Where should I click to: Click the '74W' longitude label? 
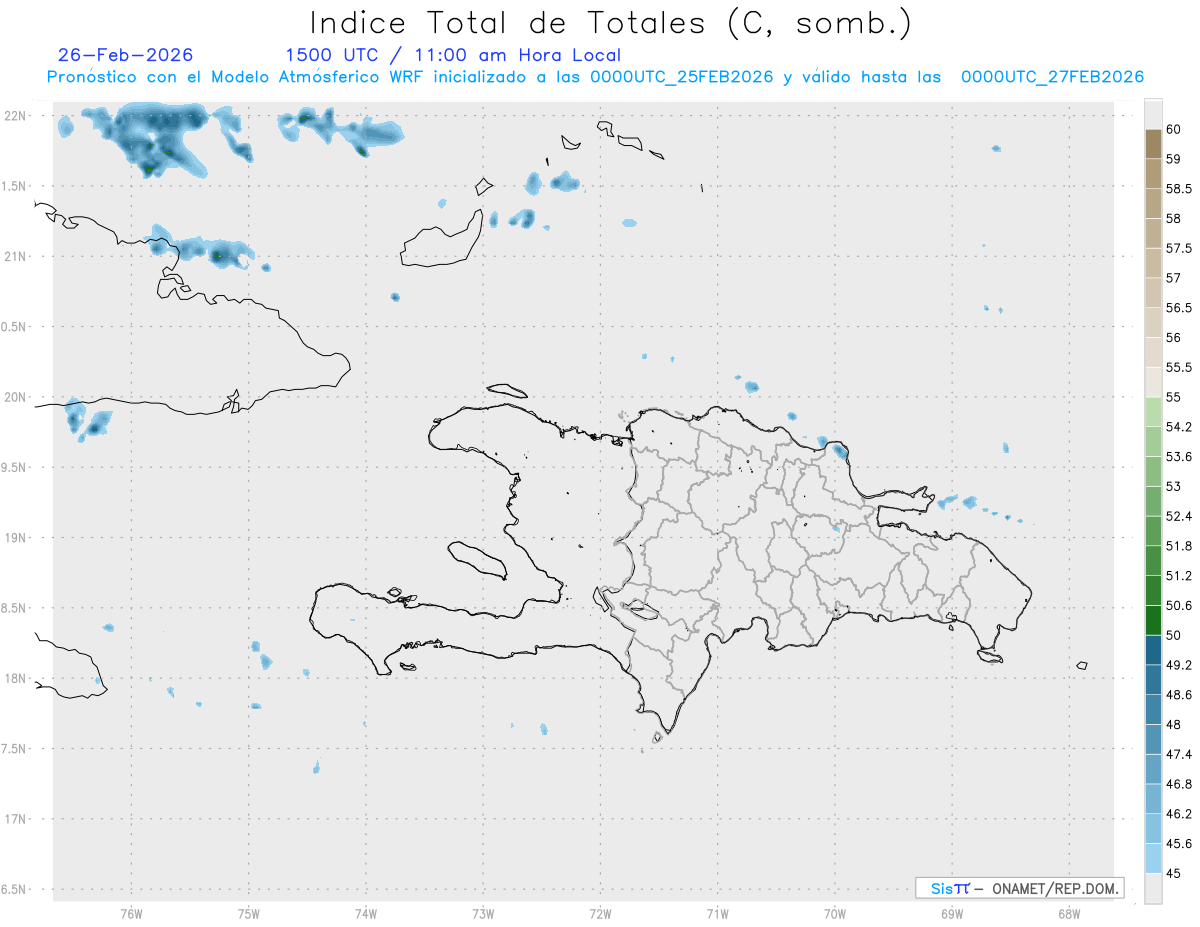point(366,914)
